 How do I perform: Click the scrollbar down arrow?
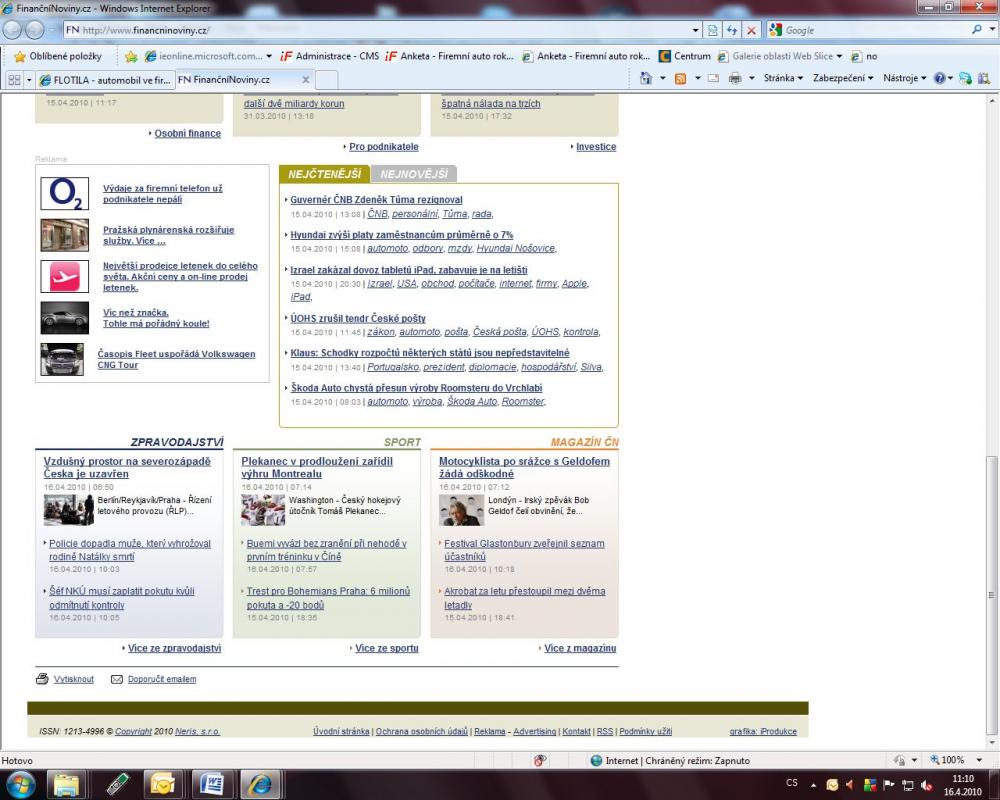(992, 743)
